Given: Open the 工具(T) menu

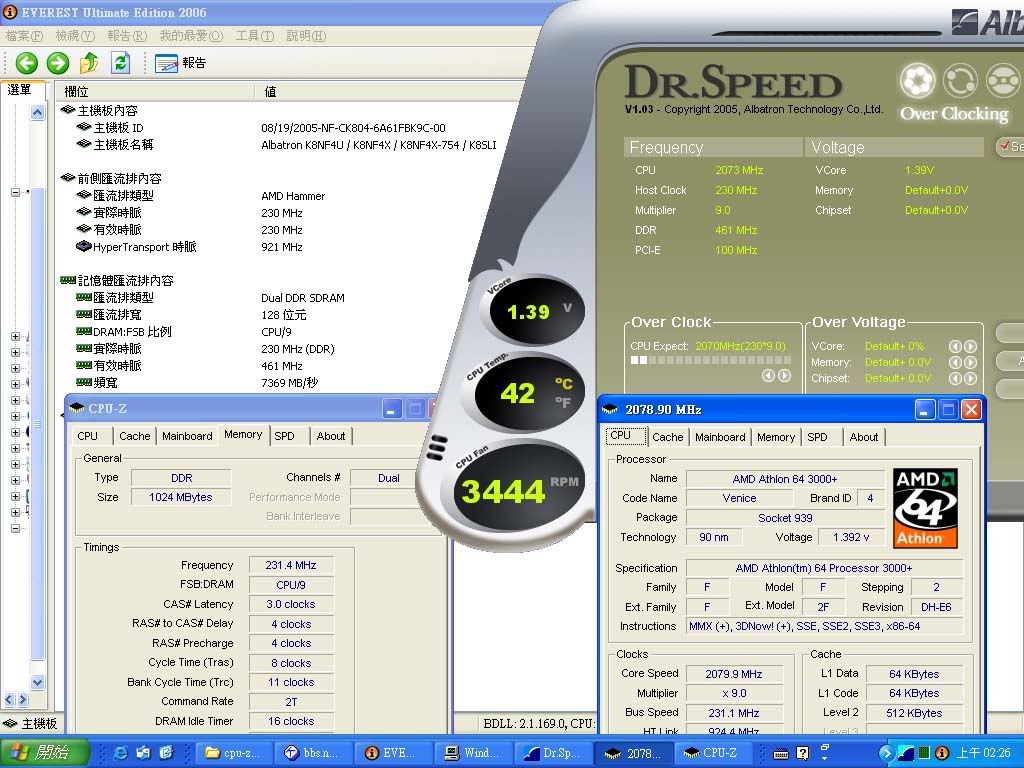Looking at the screenshot, I should [254, 36].
